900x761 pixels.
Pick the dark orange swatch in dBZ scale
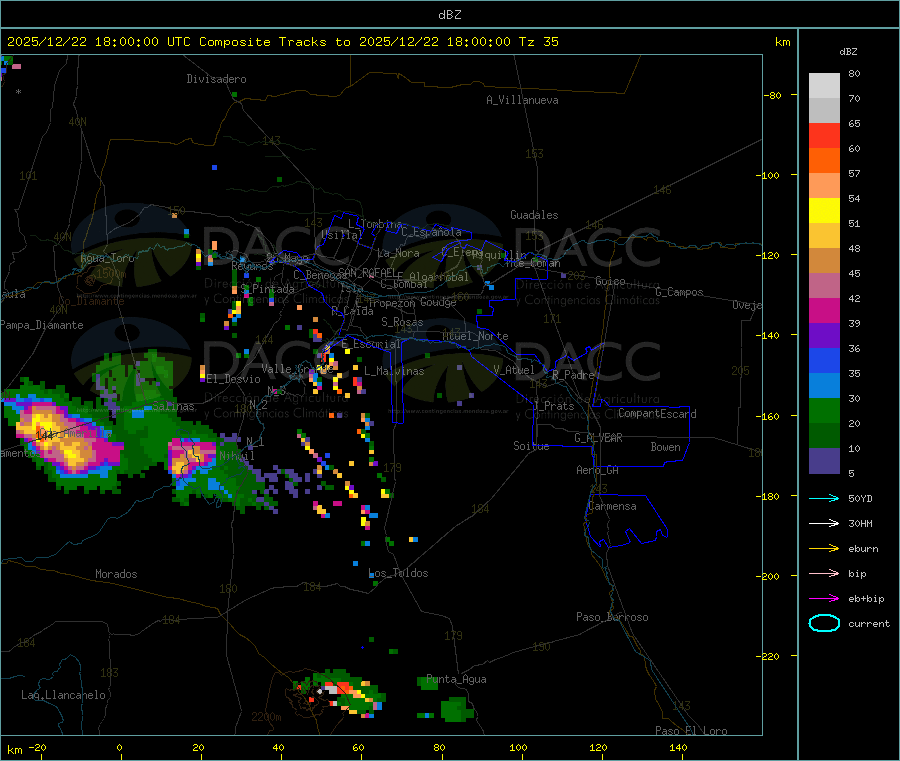coord(824,161)
